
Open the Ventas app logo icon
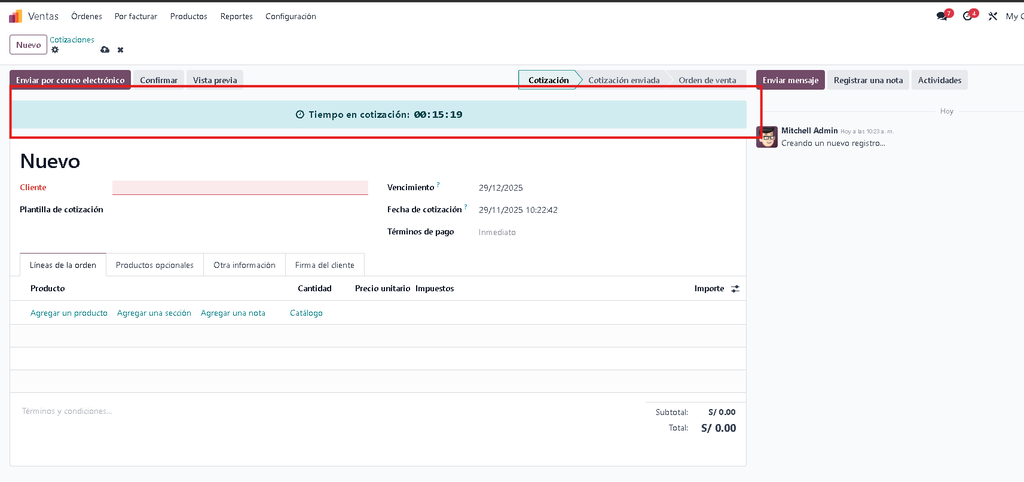point(15,16)
